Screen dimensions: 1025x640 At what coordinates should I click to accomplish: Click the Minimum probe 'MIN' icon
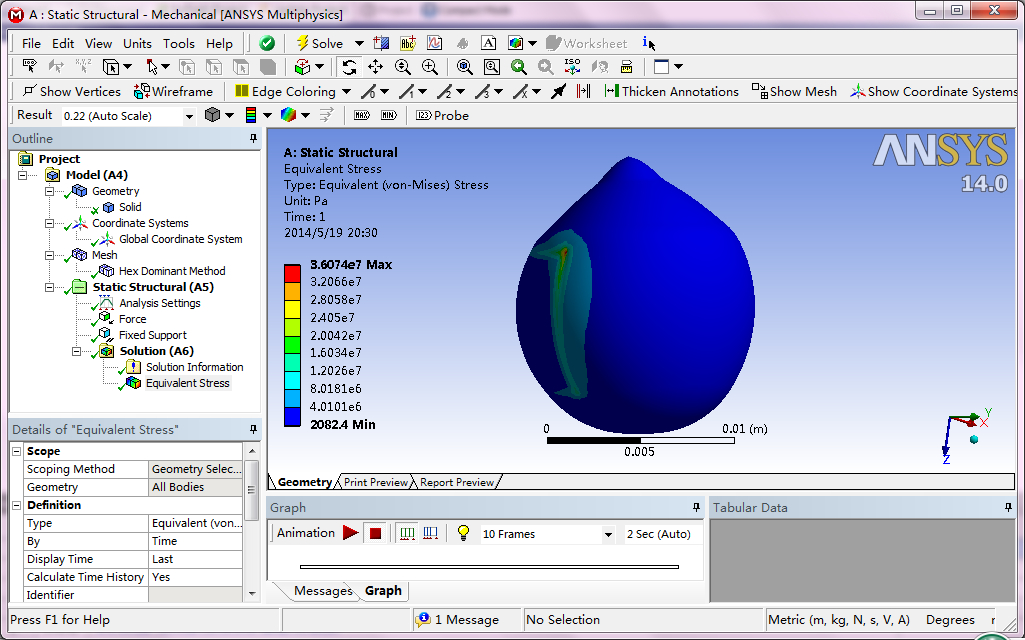click(389, 116)
